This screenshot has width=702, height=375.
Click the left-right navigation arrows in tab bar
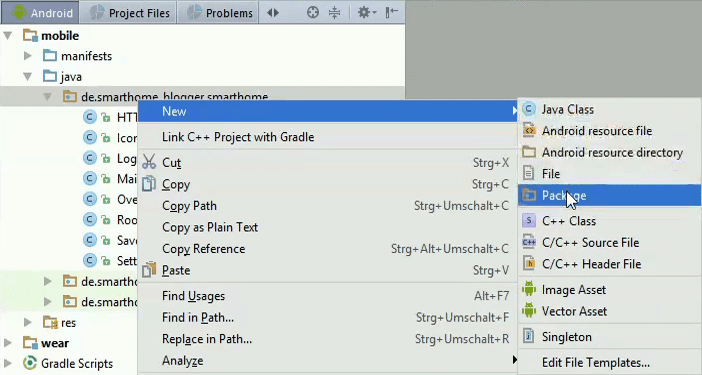pyautogui.click(x=273, y=13)
